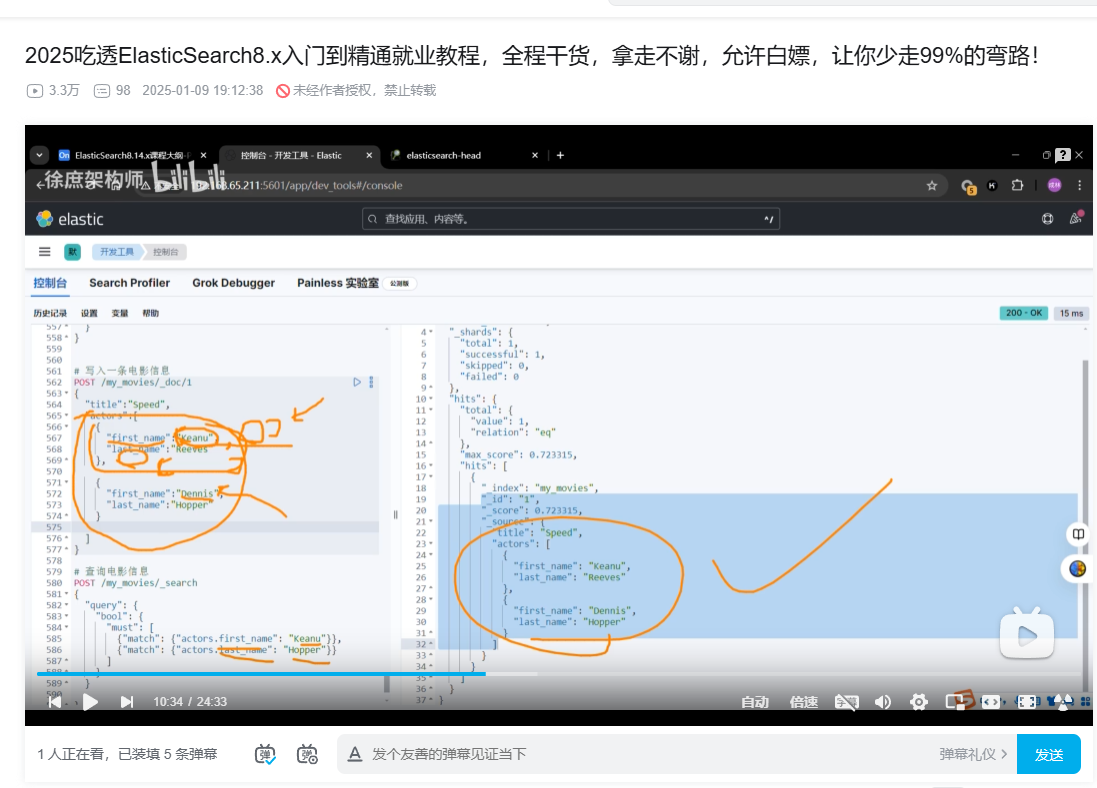This screenshot has height=788, width=1097.
Task: Open a new browser tab with plus
Action: click(560, 155)
